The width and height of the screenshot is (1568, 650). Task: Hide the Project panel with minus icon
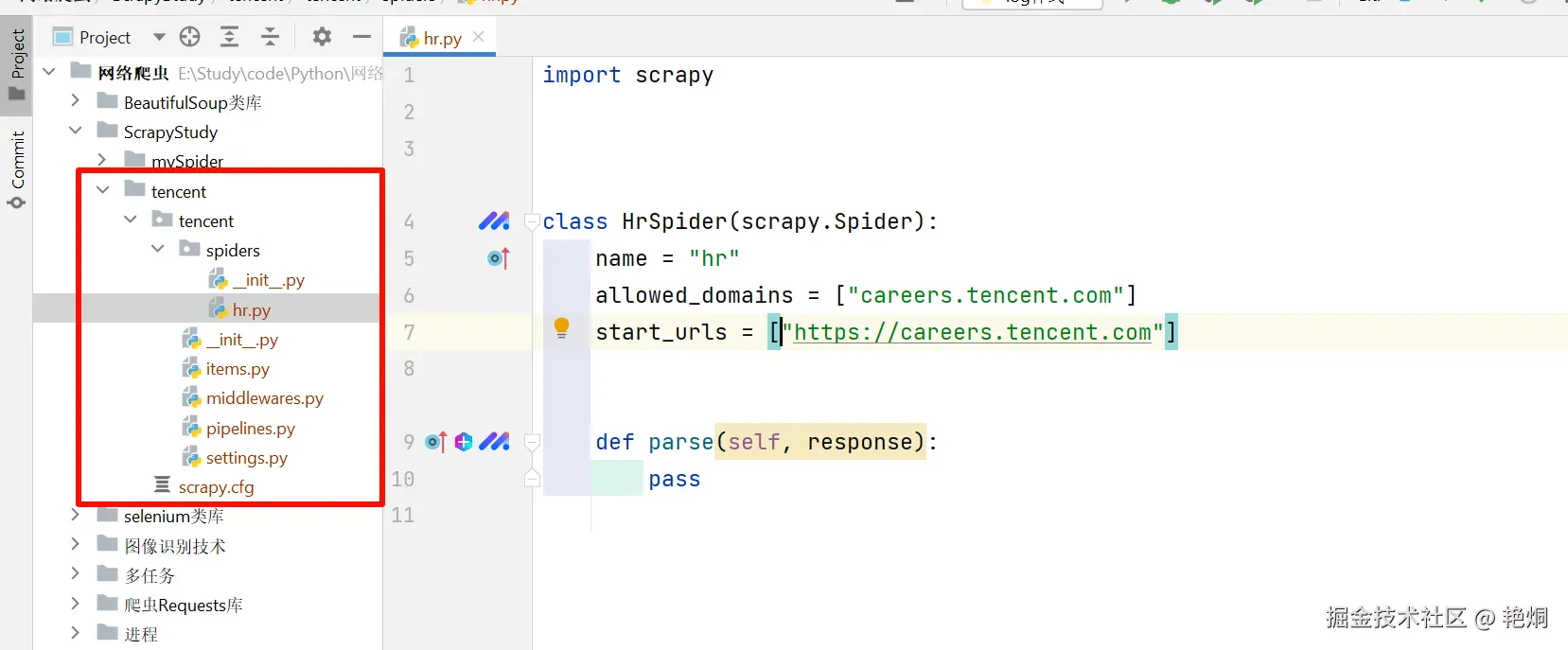click(361, 37)
